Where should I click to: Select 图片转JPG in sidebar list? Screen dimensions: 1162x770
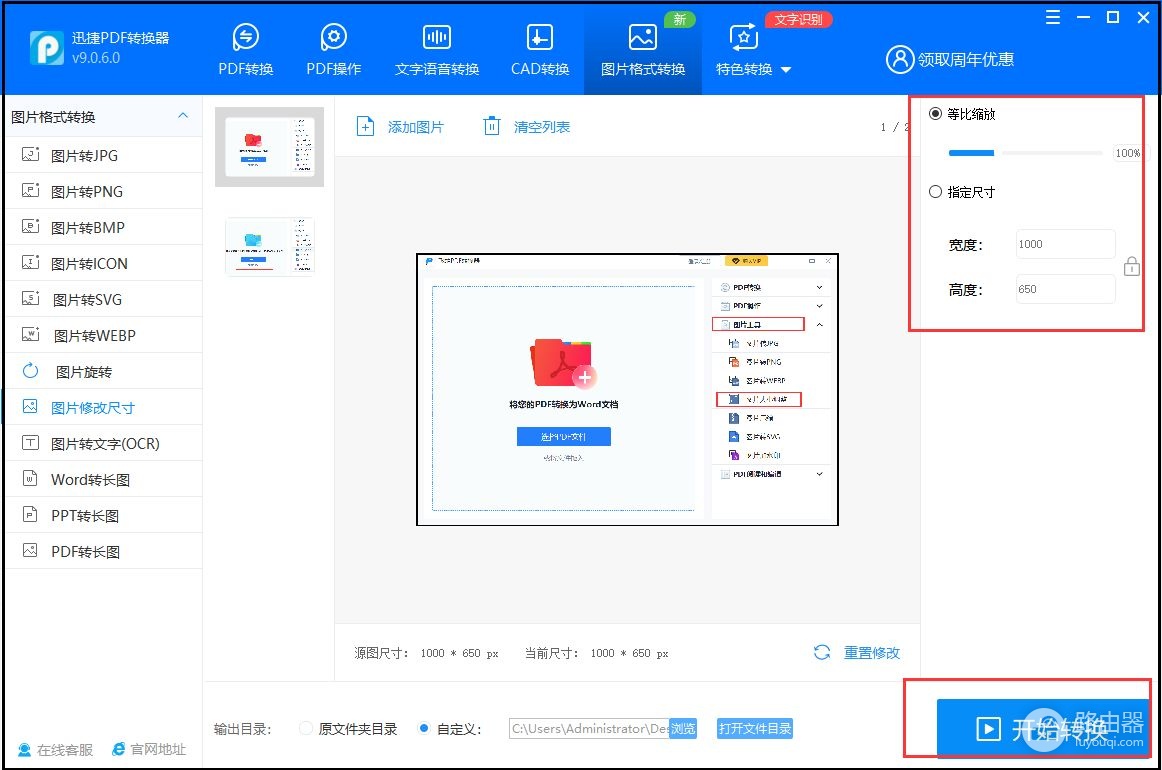(x=104, y=155)
